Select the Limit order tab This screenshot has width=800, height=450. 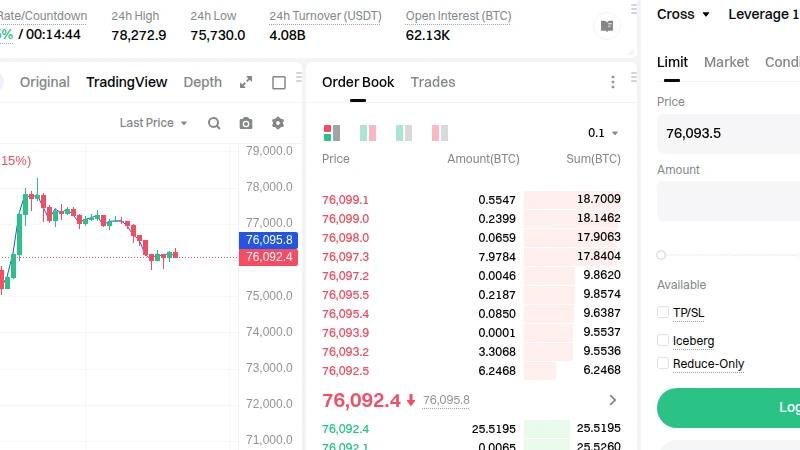coord(672,62)
